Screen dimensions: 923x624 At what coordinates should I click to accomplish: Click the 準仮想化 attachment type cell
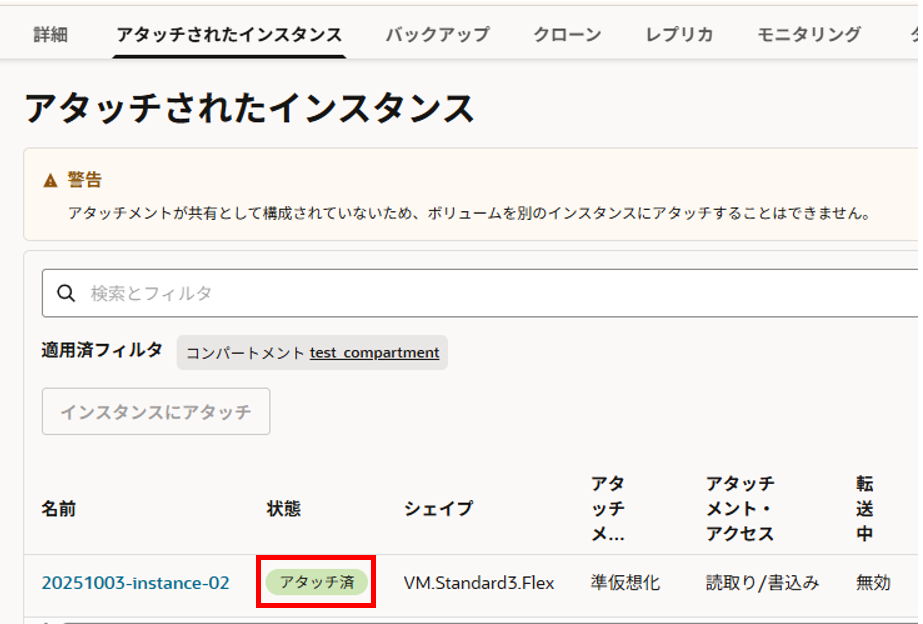click(625, 583)
